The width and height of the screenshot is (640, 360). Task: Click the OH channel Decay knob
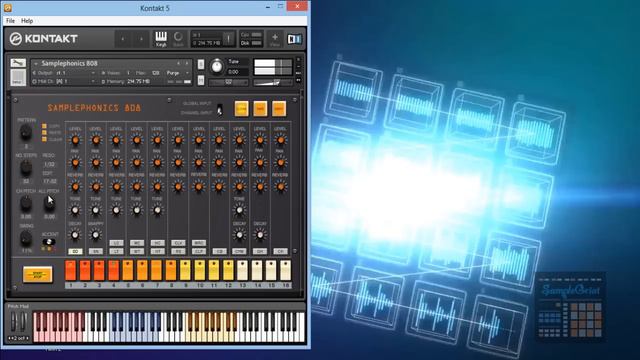[260, 235]
